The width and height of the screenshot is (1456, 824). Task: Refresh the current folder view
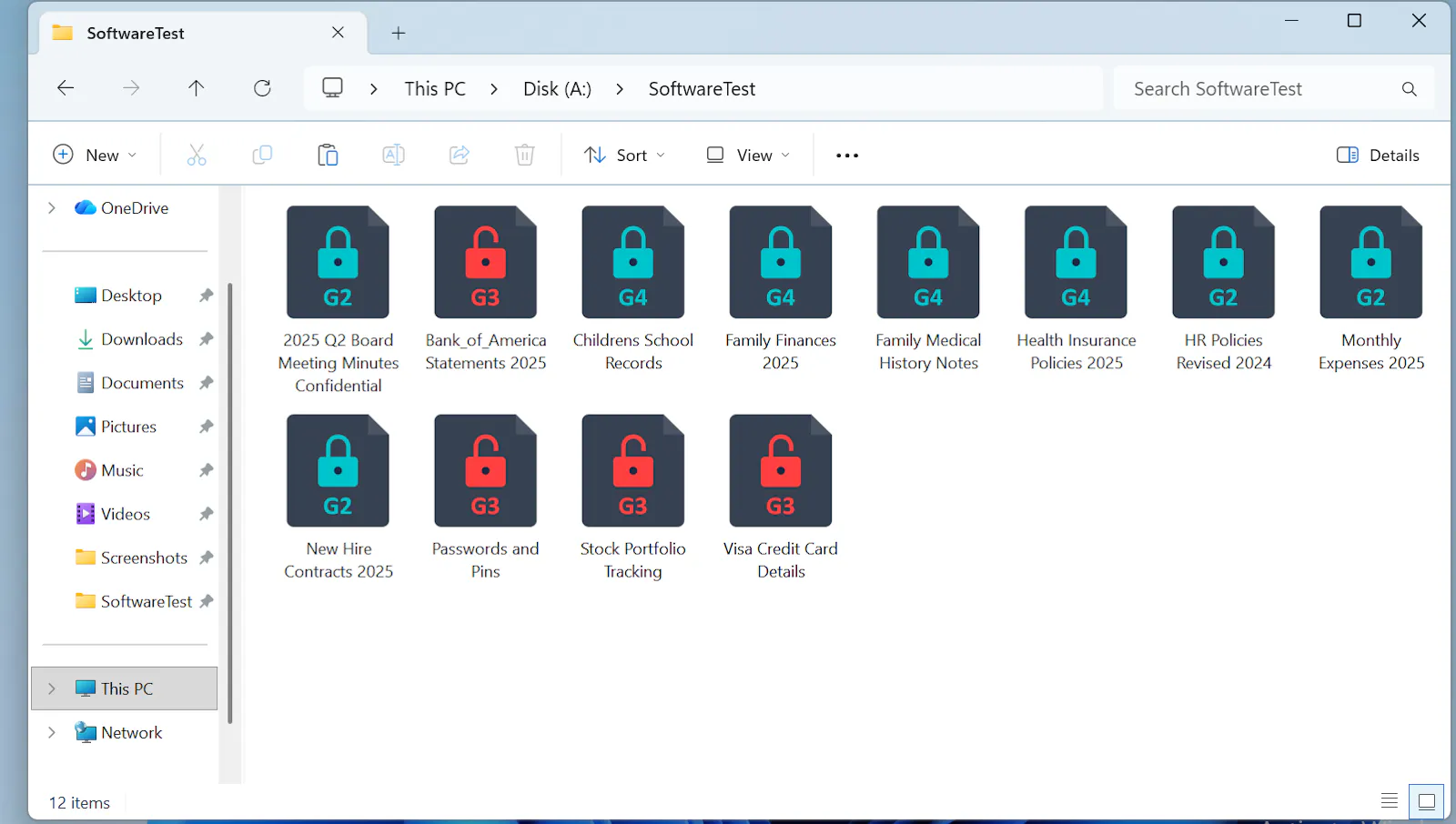click(x=262, y=88)
